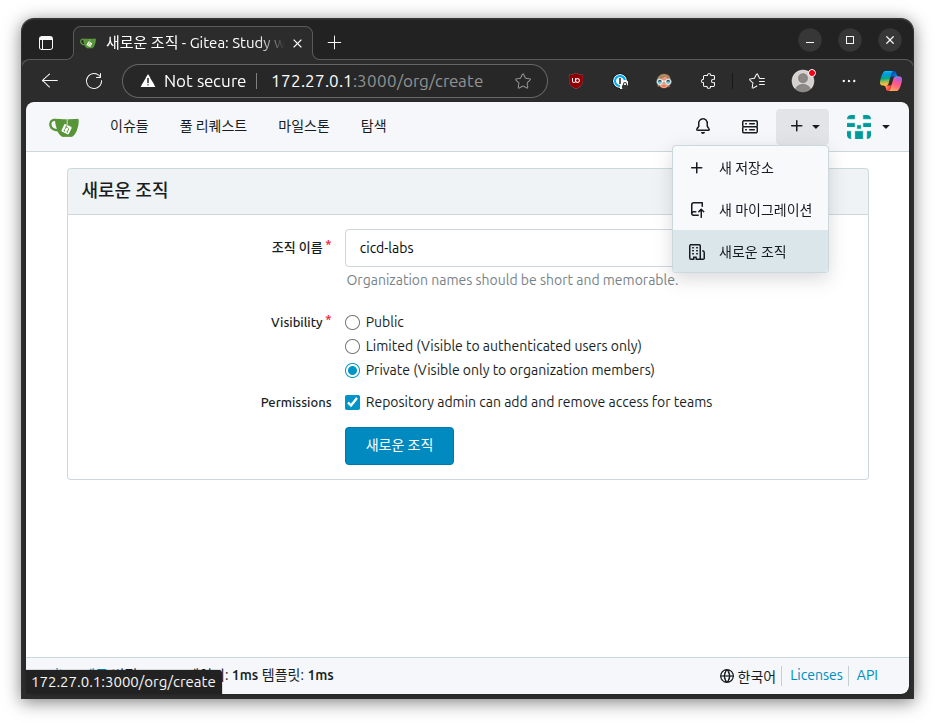
Task: Bookmark page with the star icon
Action: 523,81
